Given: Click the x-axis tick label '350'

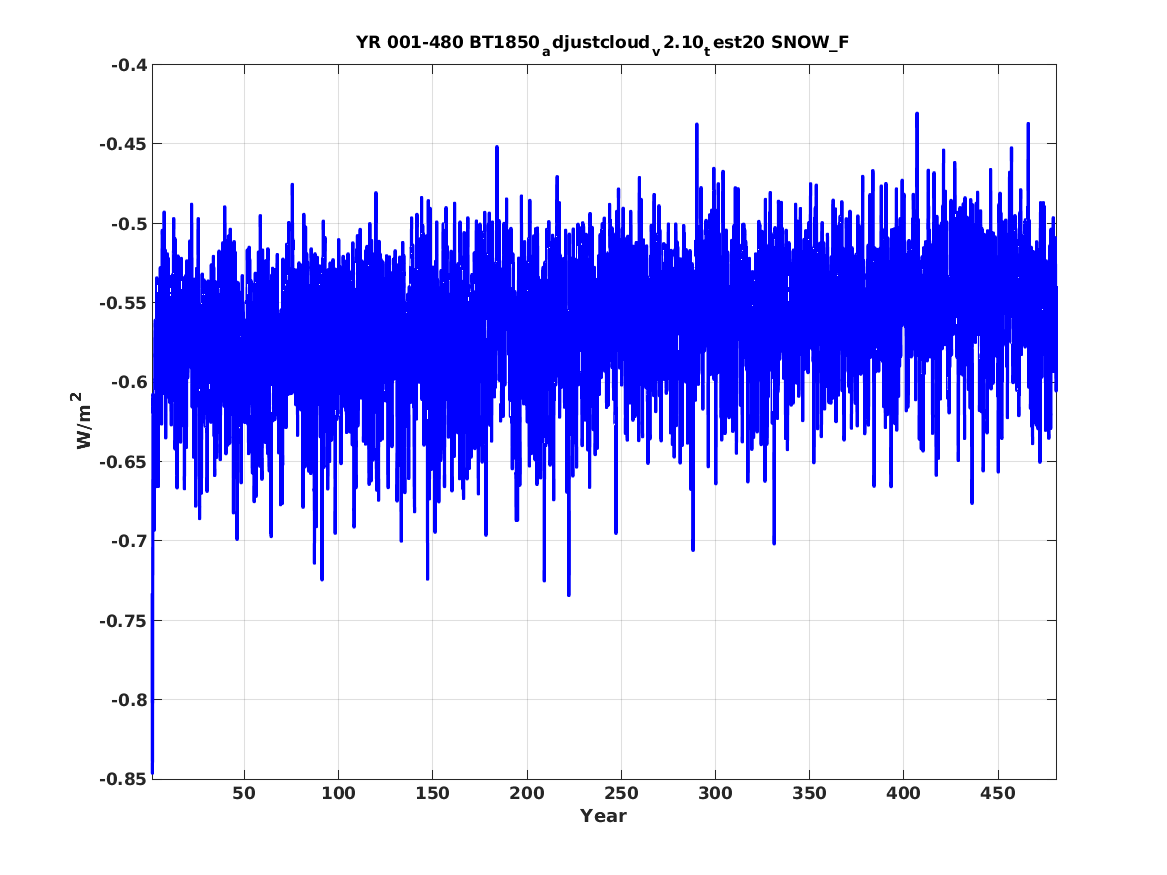Looking at the screenshot, I should [810, 794].
